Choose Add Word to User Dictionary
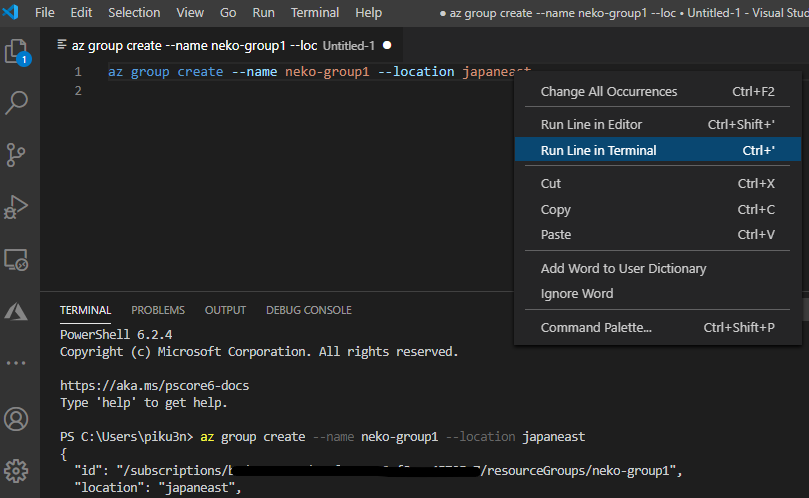Viewport: 809px width, 498px height. point(658,268)
